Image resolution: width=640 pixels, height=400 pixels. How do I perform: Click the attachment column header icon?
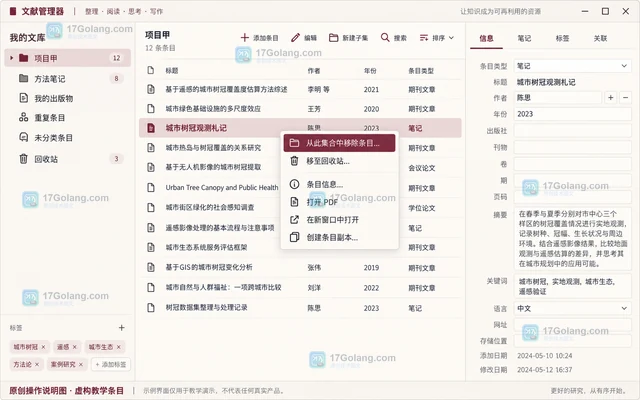151,70
